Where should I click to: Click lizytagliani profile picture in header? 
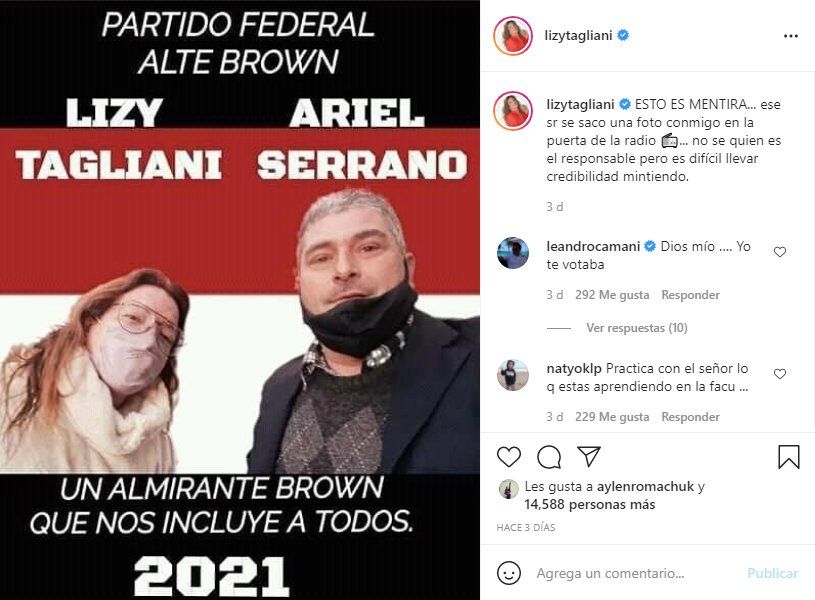pos(513,36)
